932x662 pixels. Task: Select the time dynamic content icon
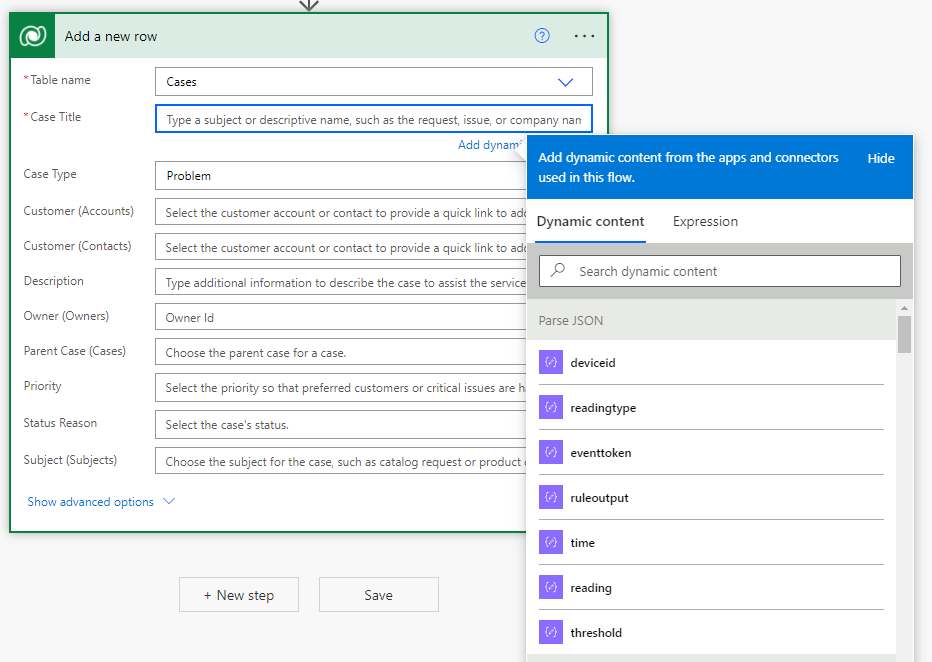pyautogui.click(x=551, y=543)
